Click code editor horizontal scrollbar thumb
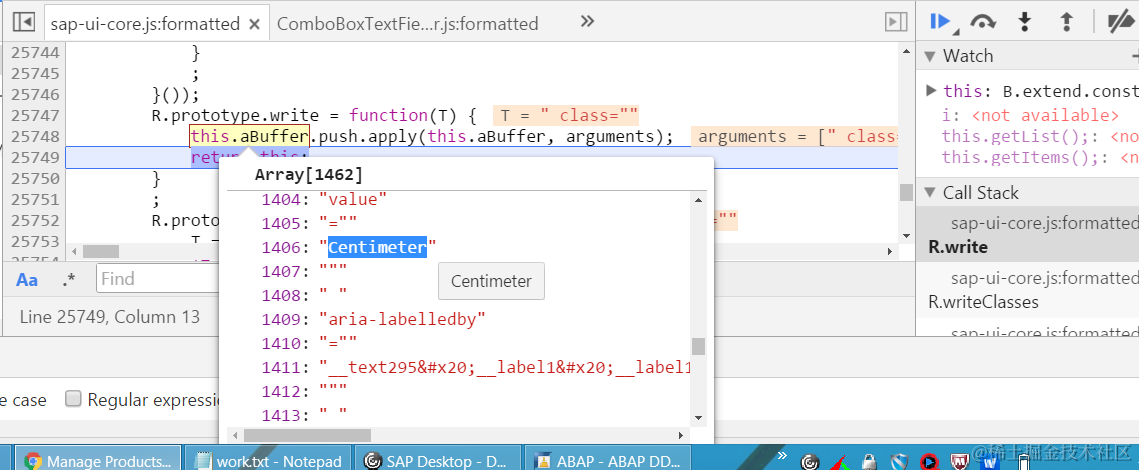Image resolution: width=1139 pixels, height=470 pixels. pyautogui.click(x=101, y=251)
